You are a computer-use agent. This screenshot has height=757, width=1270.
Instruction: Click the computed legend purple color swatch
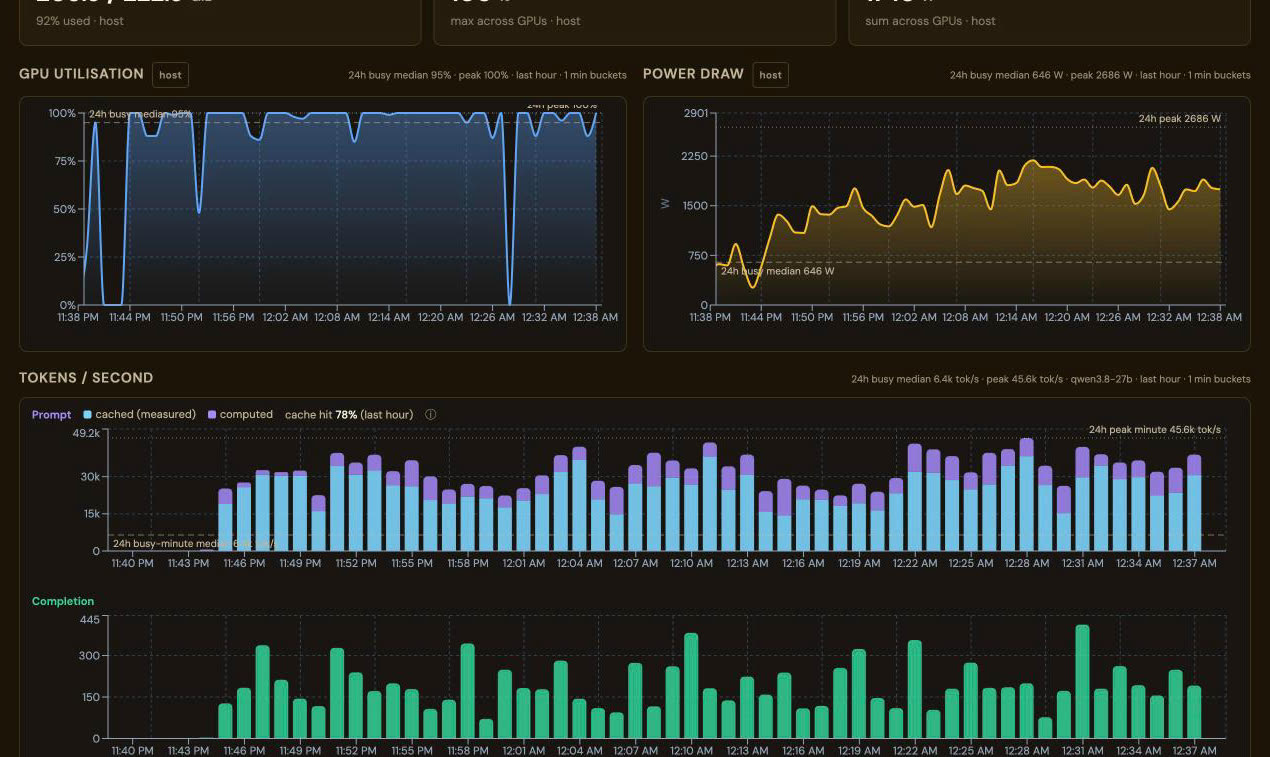point(212,415)
